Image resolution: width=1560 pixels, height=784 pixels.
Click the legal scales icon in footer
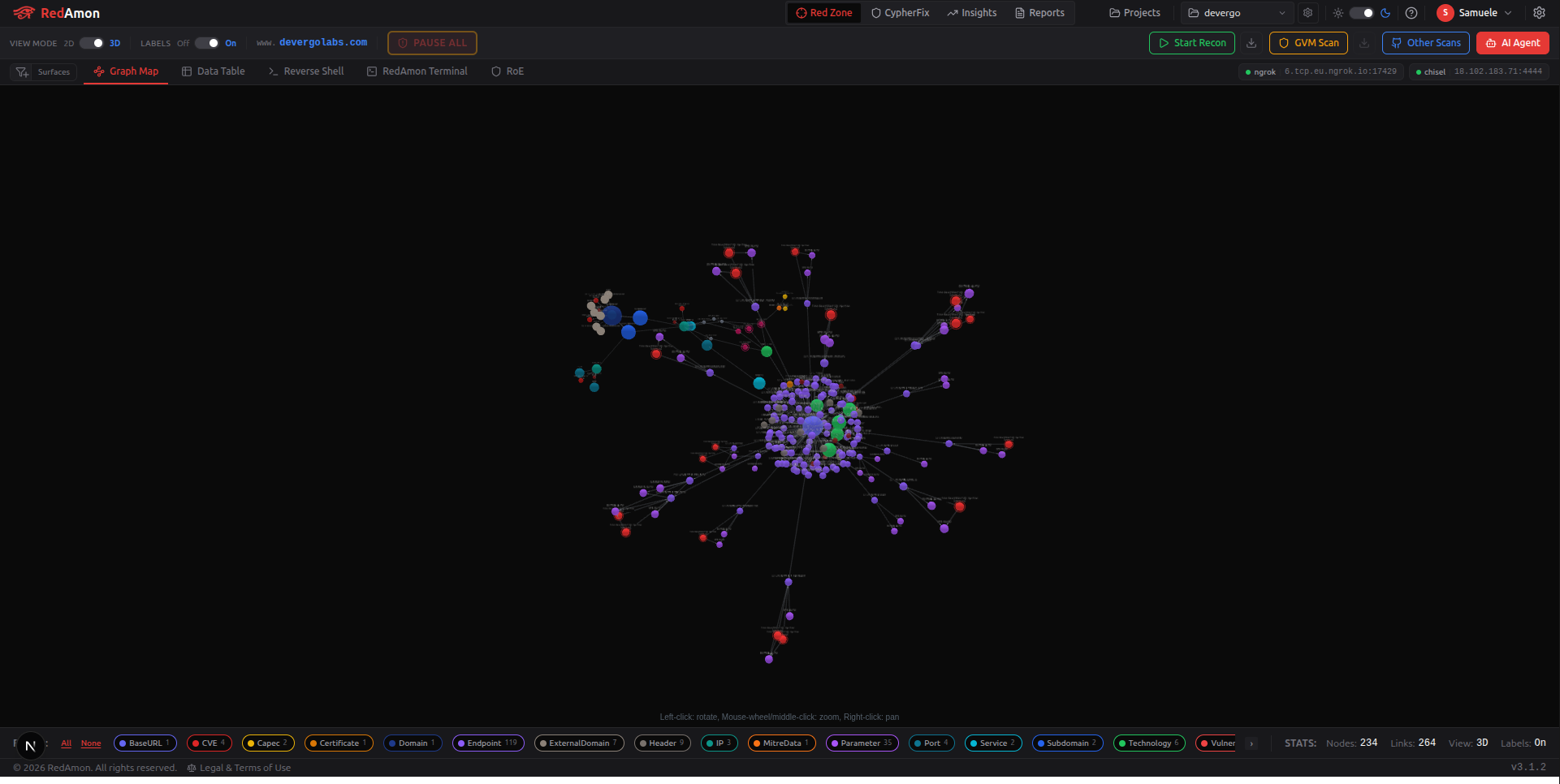point(192,768)
